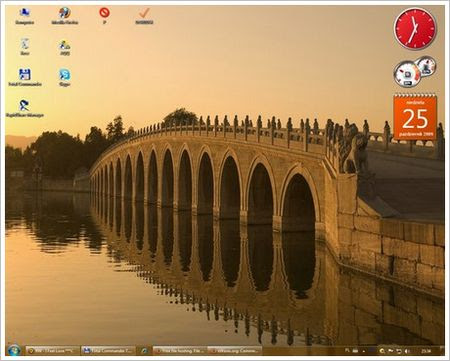Click the volume speaker tray icon
The height and width of the screenshot is (361, 450).
407,351
